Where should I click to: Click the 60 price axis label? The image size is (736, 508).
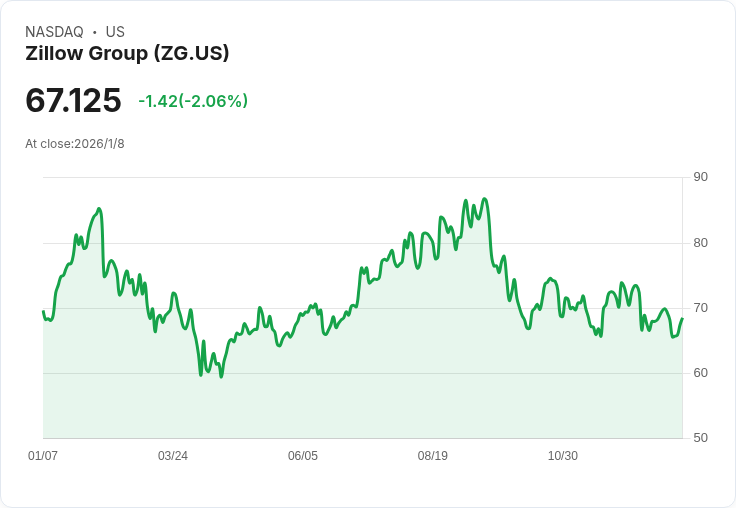(x=700, y=373)
